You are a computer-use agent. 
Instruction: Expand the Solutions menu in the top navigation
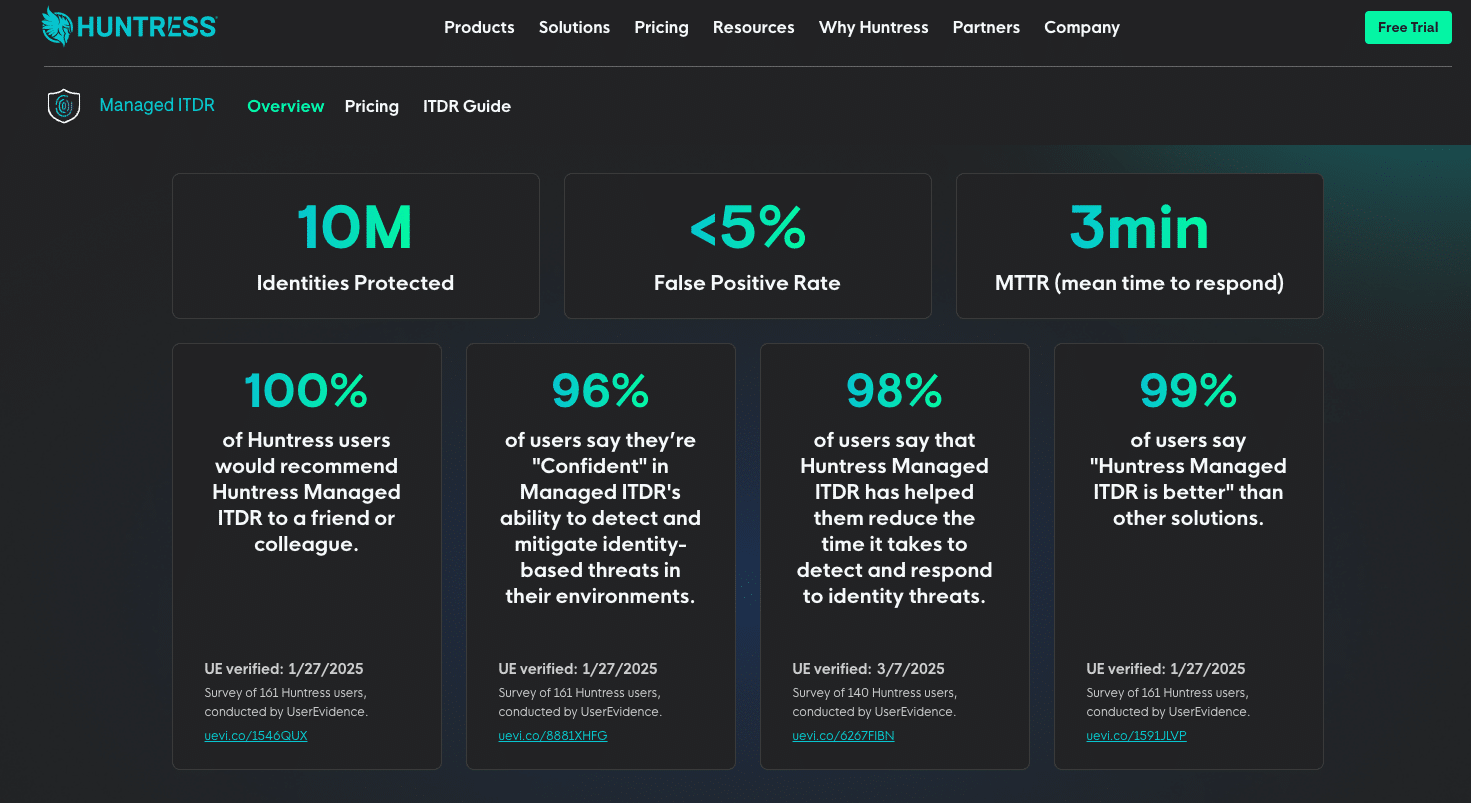point(574,27)
